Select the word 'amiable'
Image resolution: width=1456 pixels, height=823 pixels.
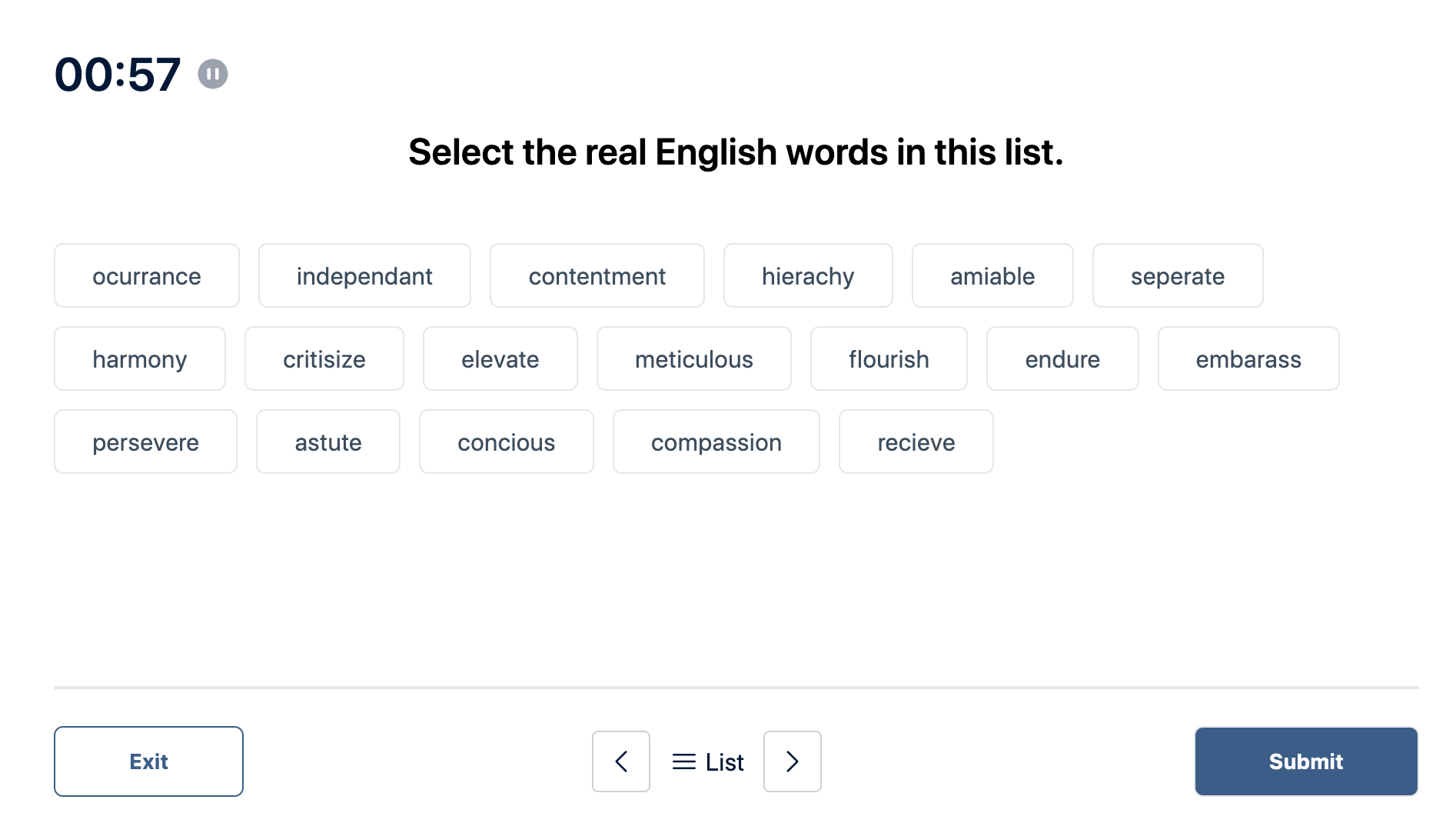tap(992, 275)
